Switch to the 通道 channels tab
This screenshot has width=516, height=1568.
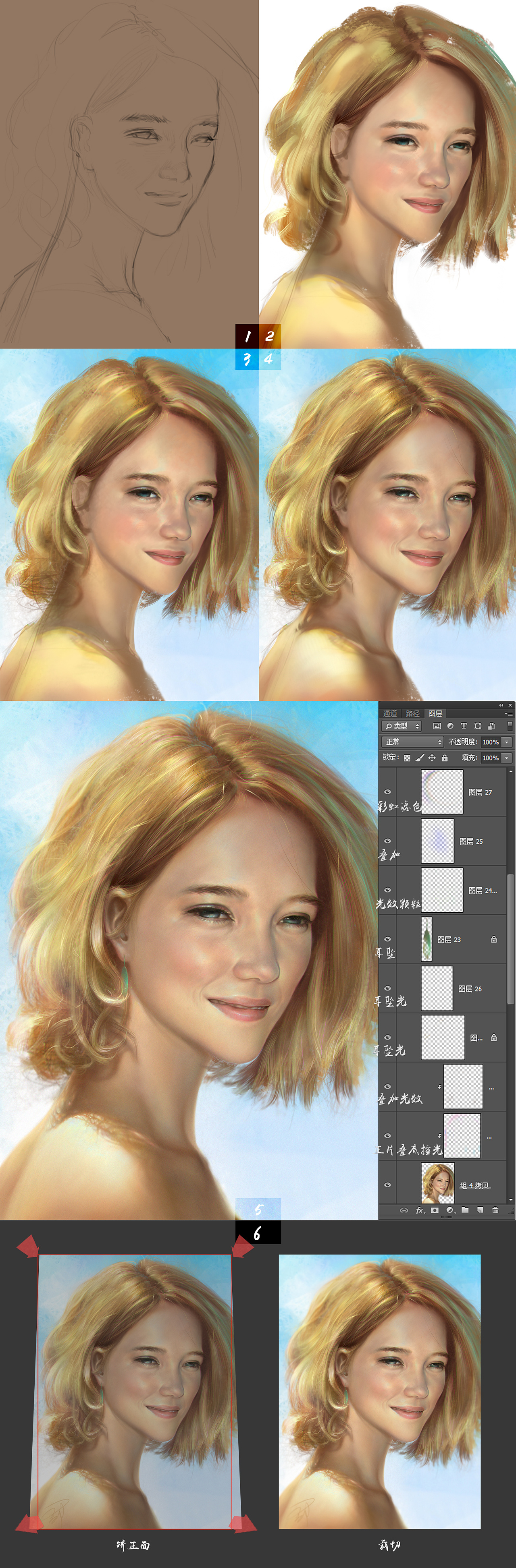(x=390, y=713)
